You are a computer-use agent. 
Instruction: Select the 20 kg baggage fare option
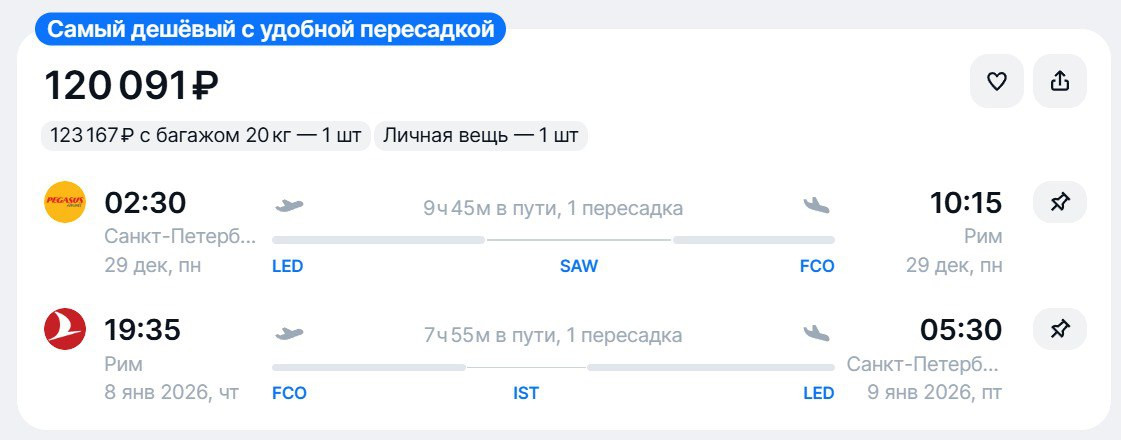coord(205,136)
